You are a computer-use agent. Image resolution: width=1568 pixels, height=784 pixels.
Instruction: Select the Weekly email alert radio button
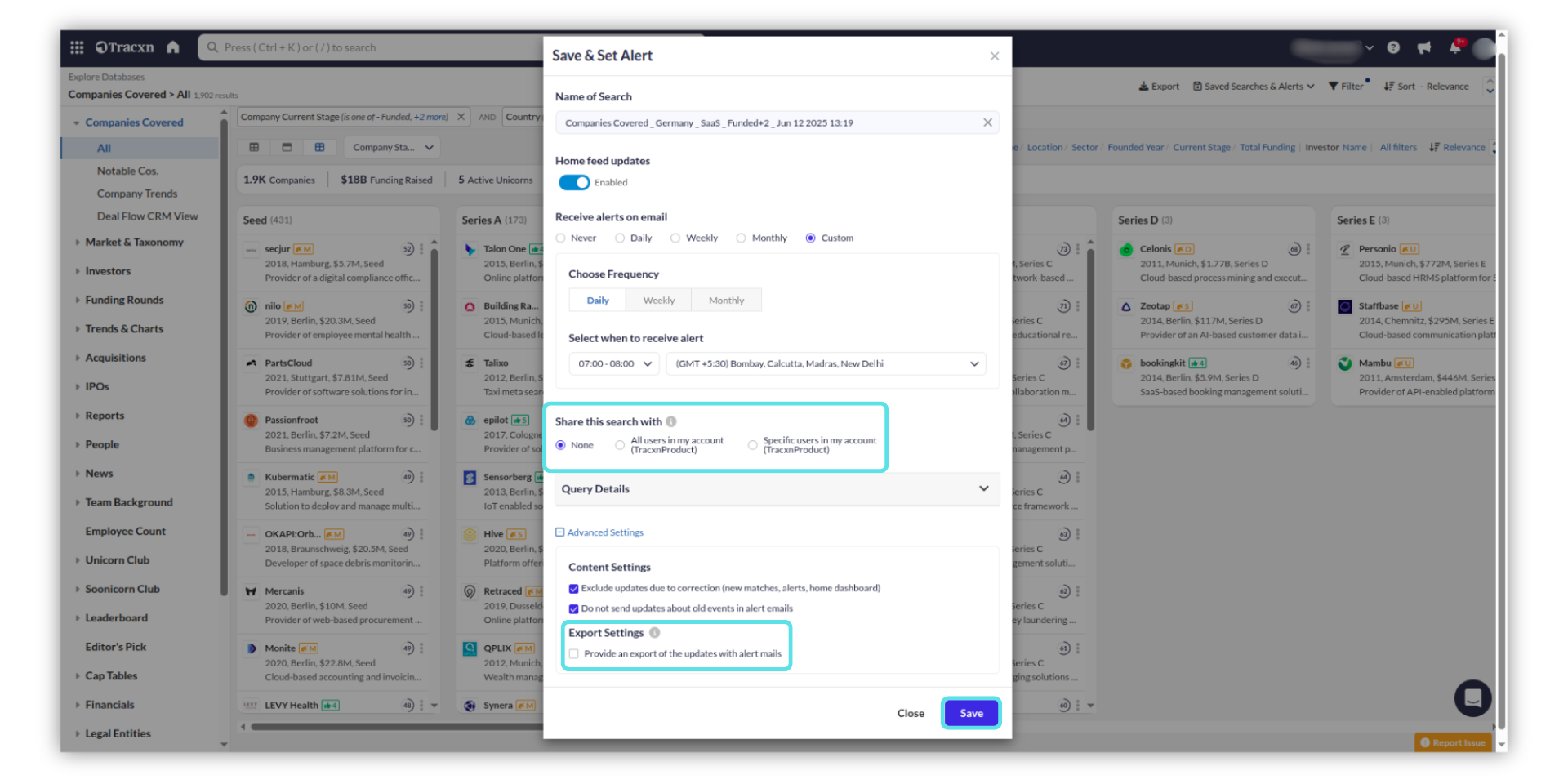[x=675, y=238]
